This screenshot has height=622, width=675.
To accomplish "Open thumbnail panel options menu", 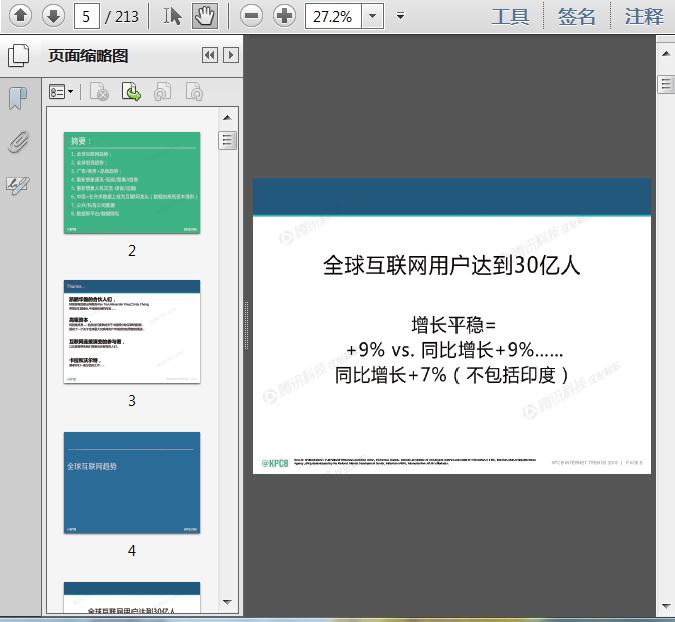I will [61, 92].
